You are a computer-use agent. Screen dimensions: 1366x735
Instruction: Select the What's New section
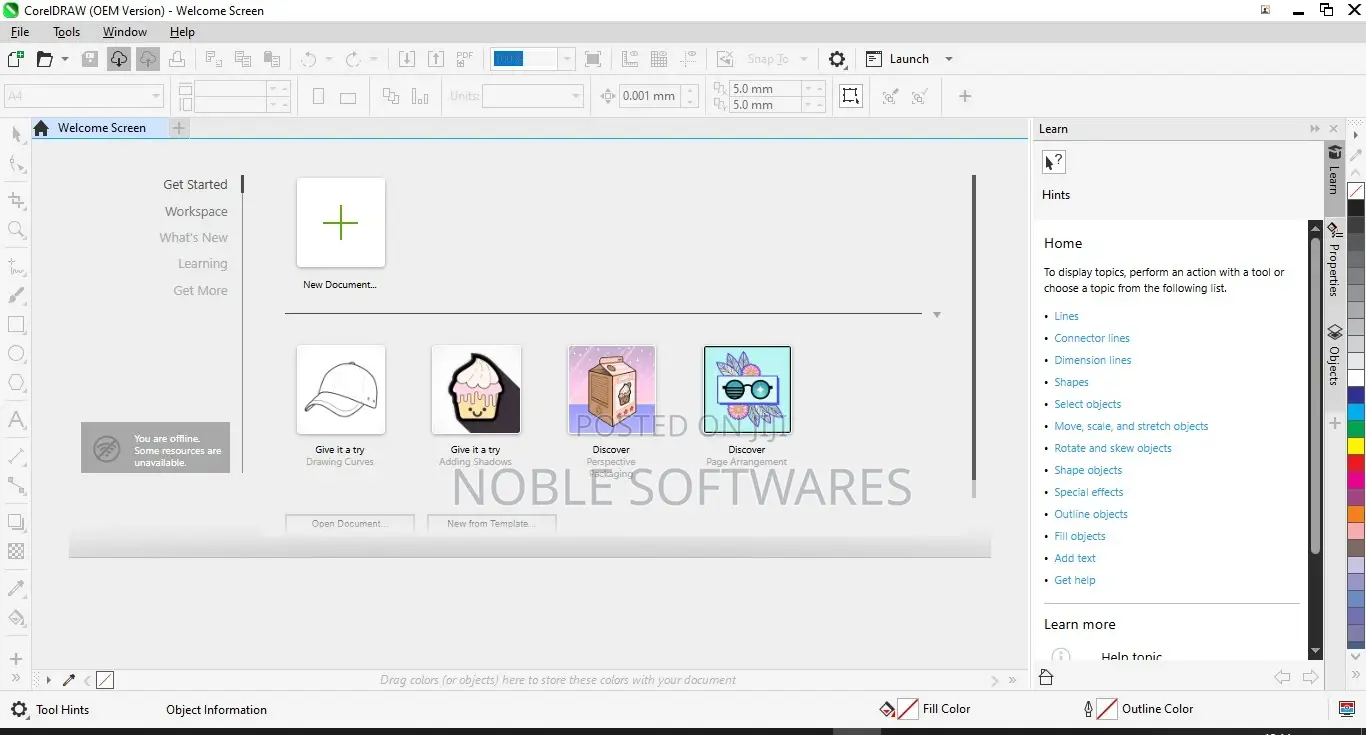point(193,238)
